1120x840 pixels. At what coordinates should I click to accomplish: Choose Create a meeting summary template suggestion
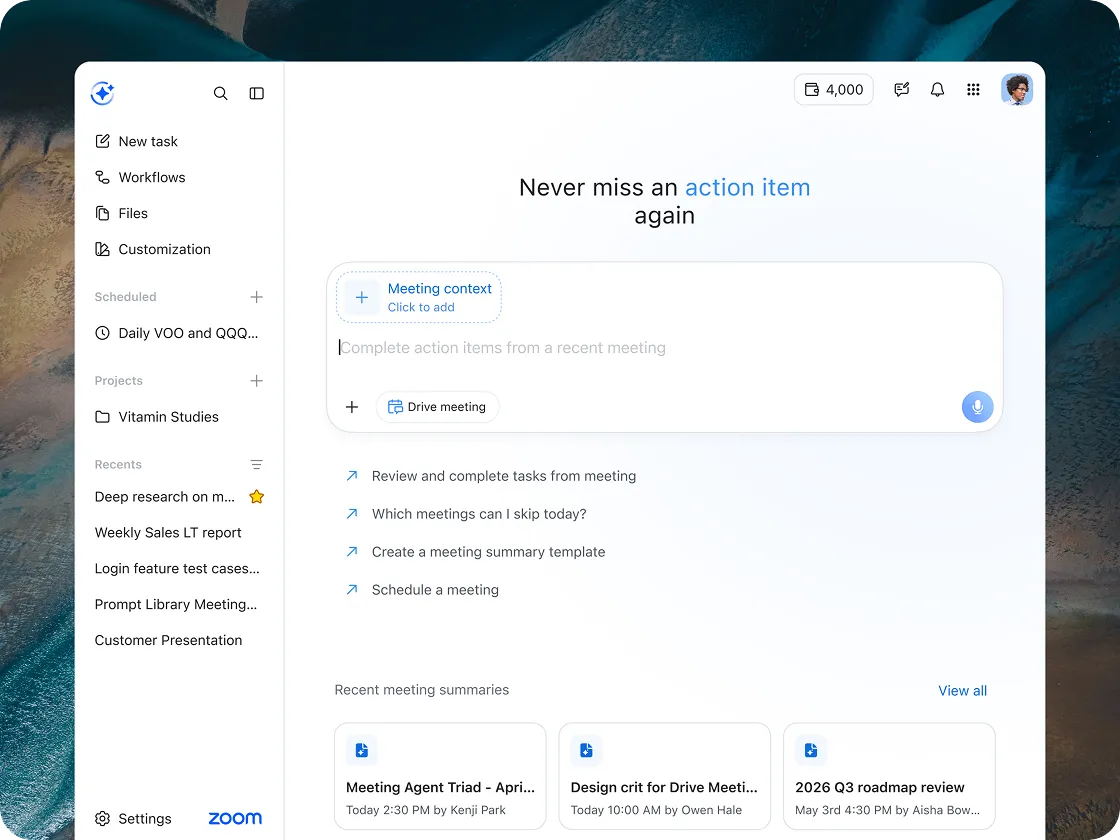pos(488,552)
